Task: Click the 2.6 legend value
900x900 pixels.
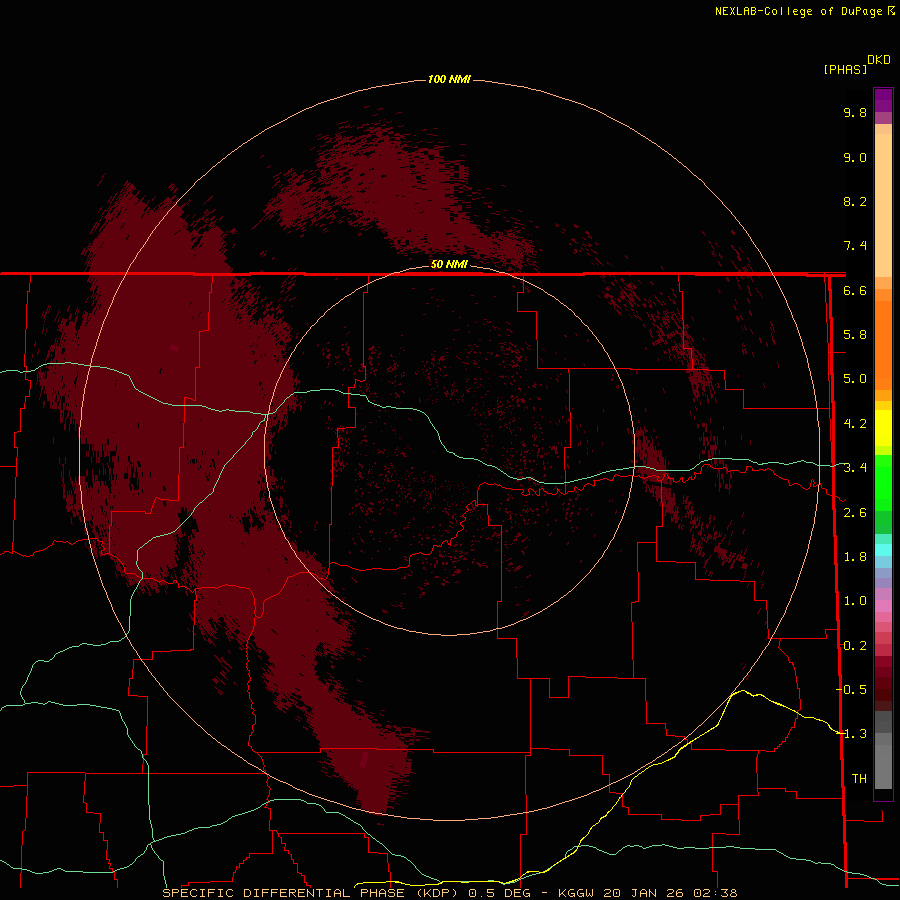Action: point(855,513)
